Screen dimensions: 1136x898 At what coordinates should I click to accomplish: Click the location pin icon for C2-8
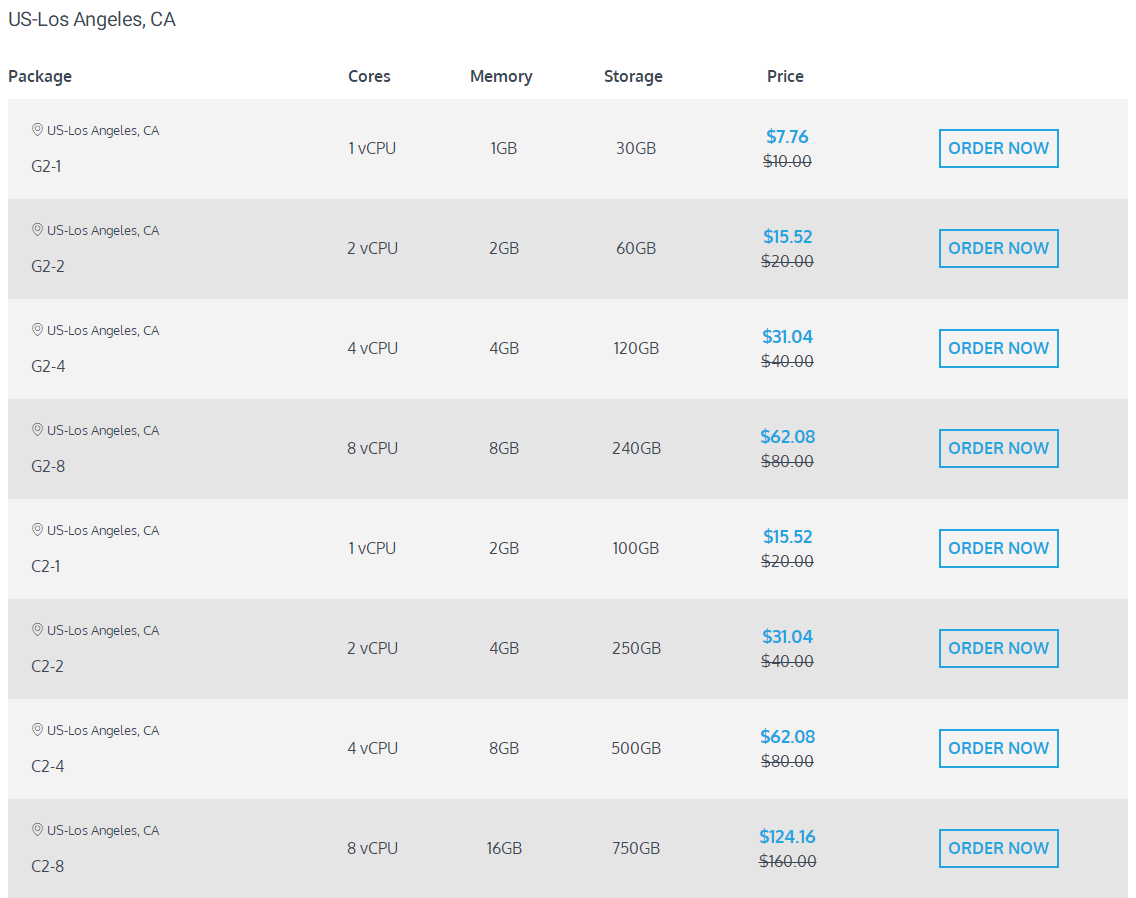point(38,830)
